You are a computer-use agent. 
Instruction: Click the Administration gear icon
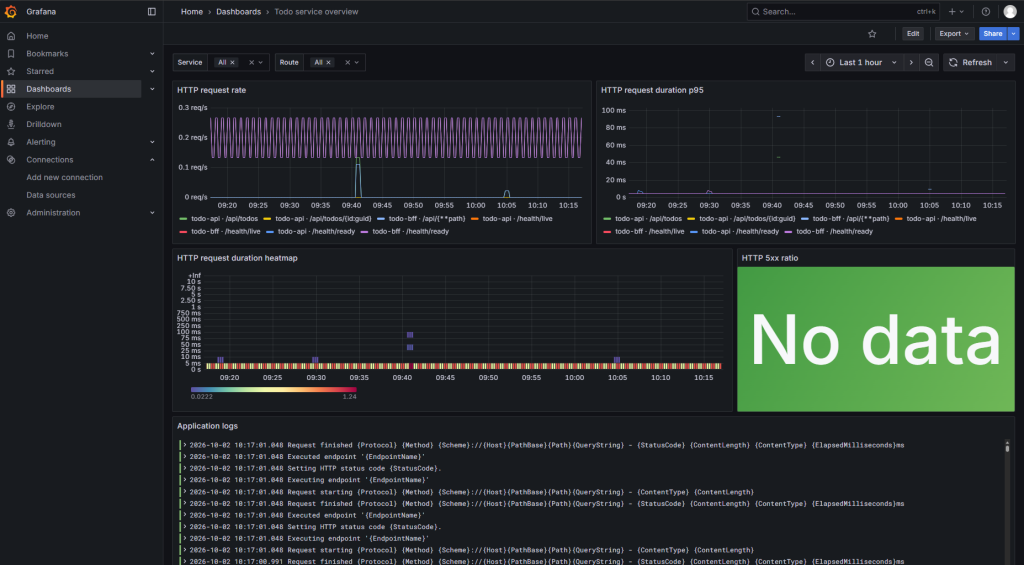(x=11, y=212)
